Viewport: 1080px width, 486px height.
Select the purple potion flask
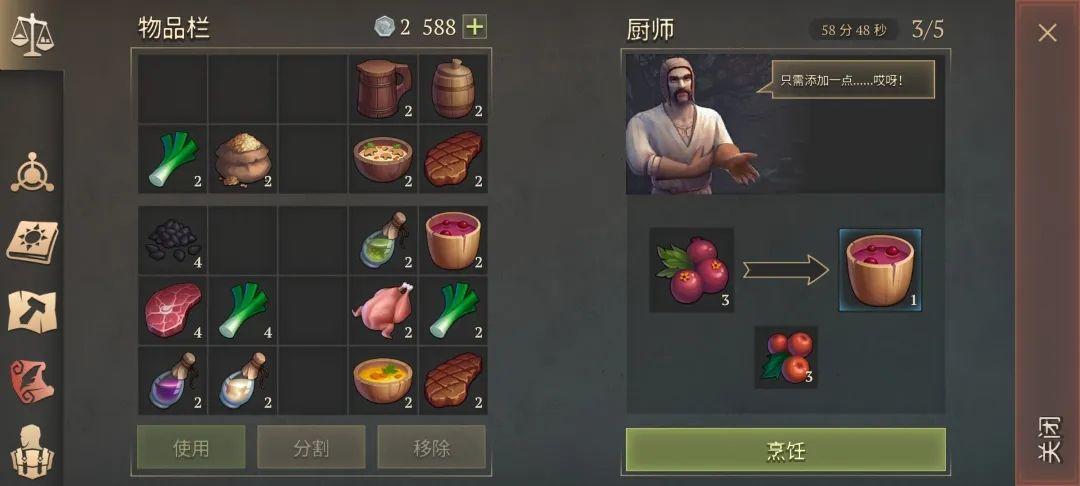(x=173, y=380)
